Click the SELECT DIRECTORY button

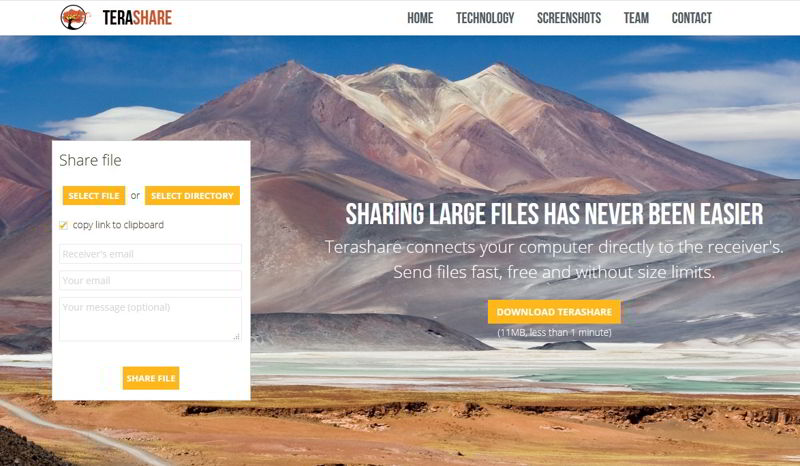click(192, 195)
